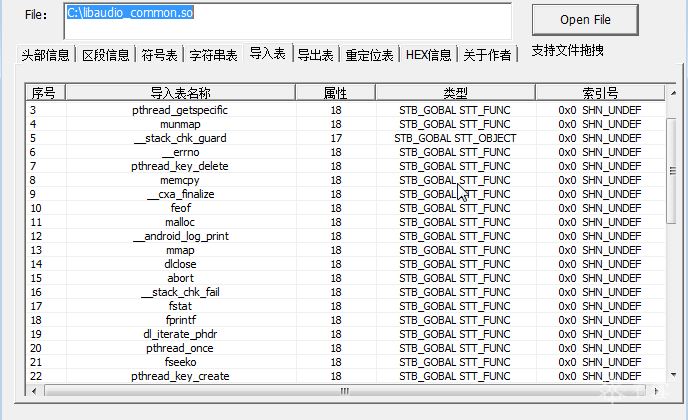Select the 导入表 tab
Viewport: 688px width, 420px height.
268,53
